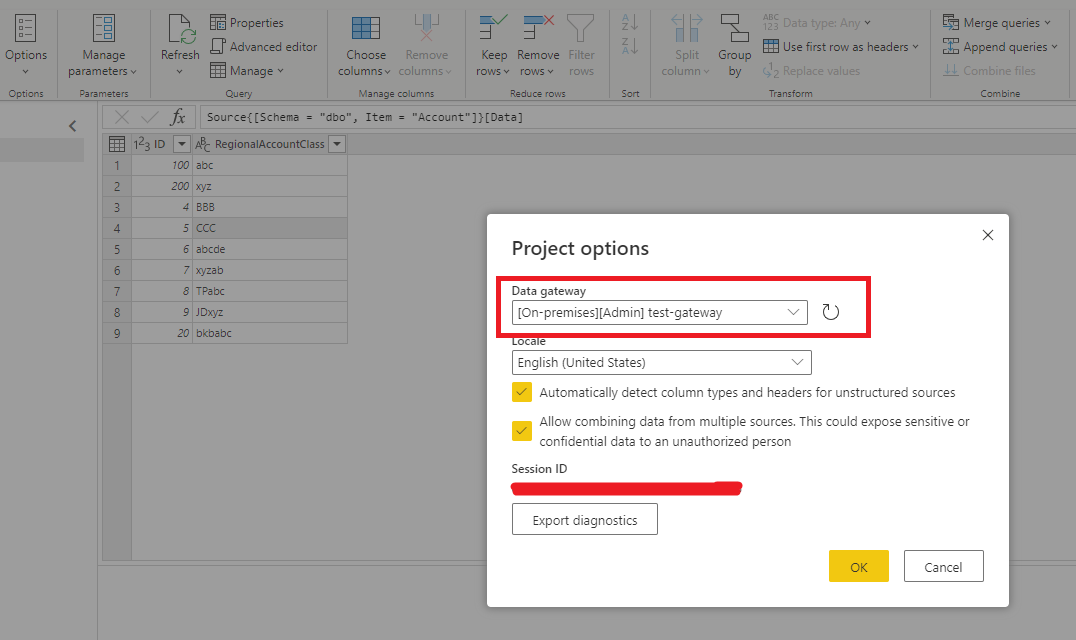
Task: Close the Project options dialog
Action: [987, 235]
